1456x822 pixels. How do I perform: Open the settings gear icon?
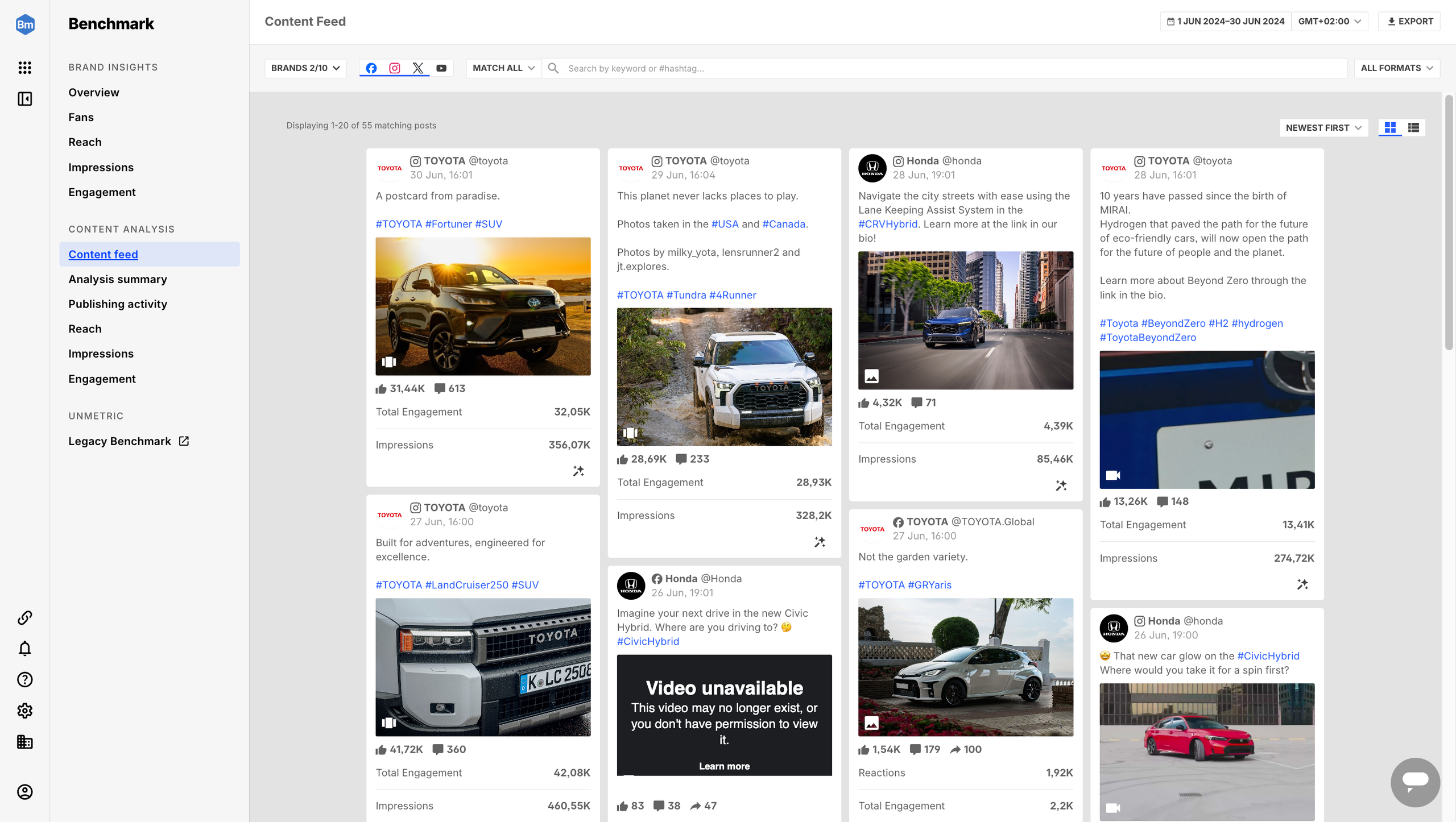pyautogui.click(x=25, y=711)
